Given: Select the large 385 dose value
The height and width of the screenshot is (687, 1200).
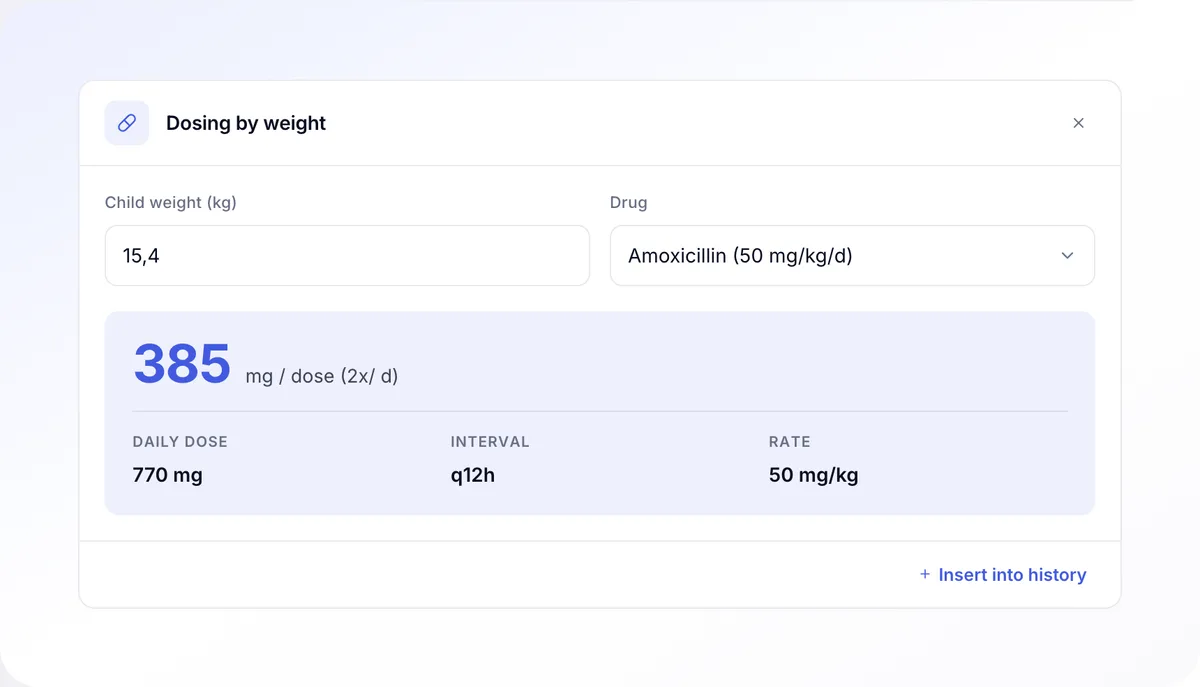Looking at the screenshot, I should point(182,364).
